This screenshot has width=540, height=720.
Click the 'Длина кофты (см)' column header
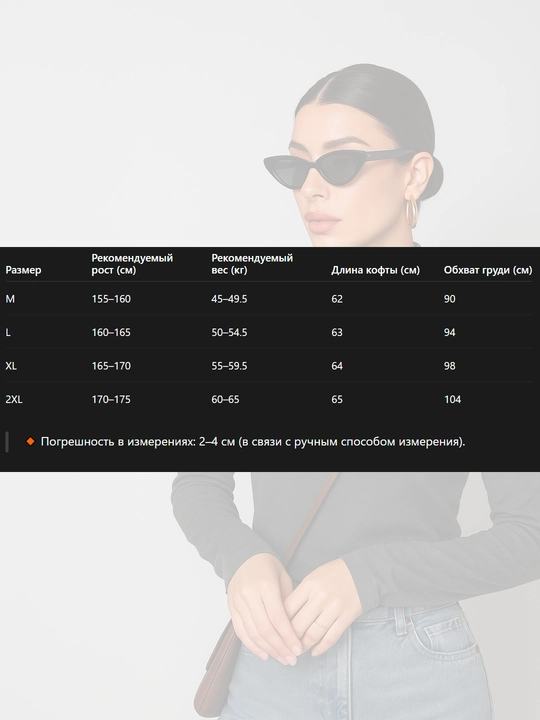(x=376, y=270)
